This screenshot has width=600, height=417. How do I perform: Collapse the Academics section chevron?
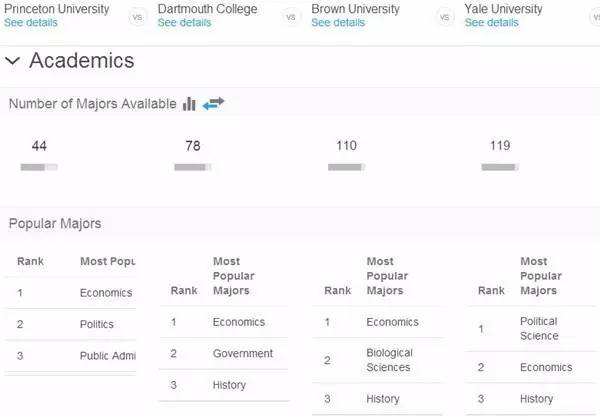pyautogui.click(x=13, y=61)
